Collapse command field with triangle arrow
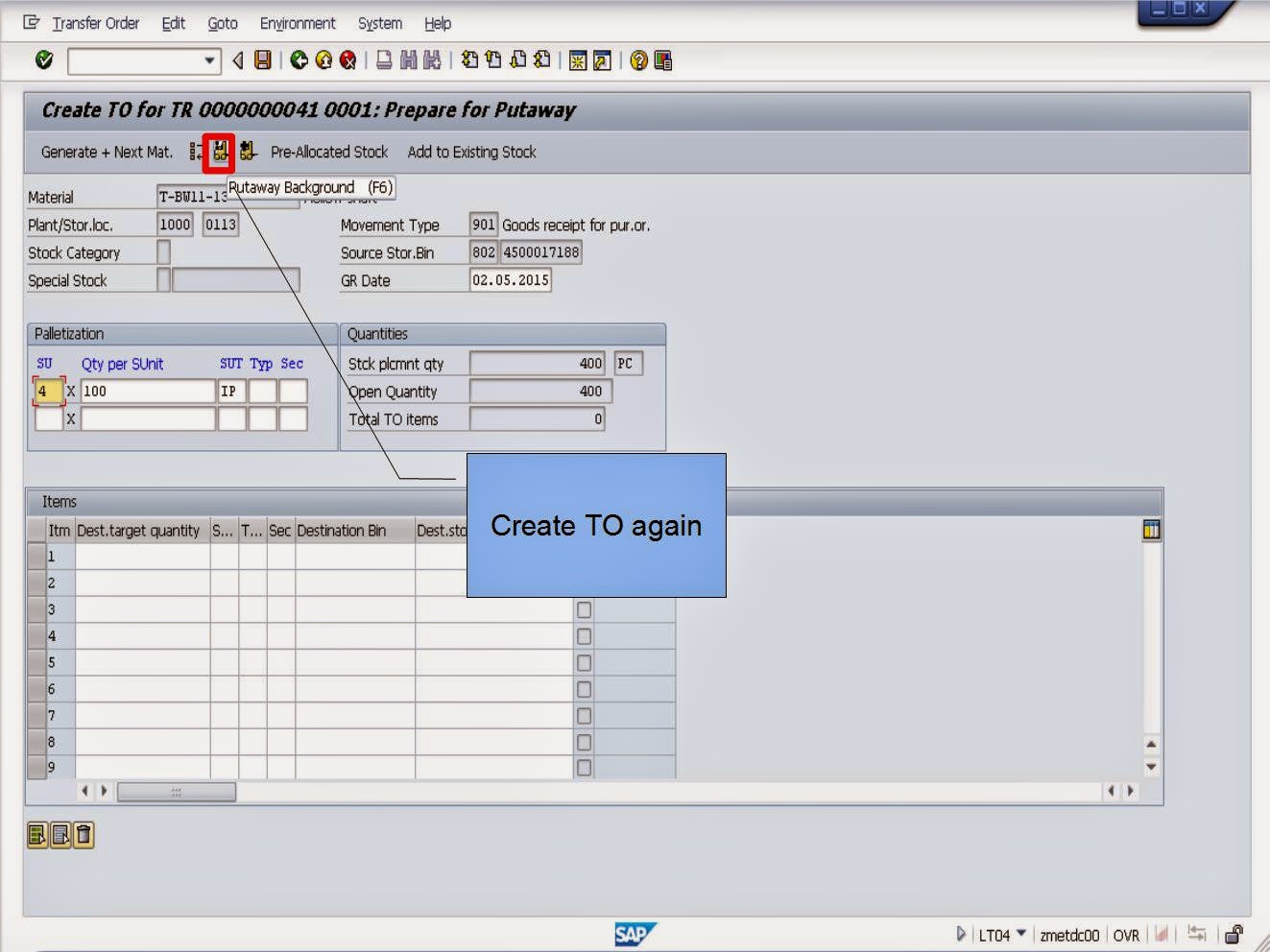The image size is (1270, 952). pyautogui.click(x=238, y=60)
